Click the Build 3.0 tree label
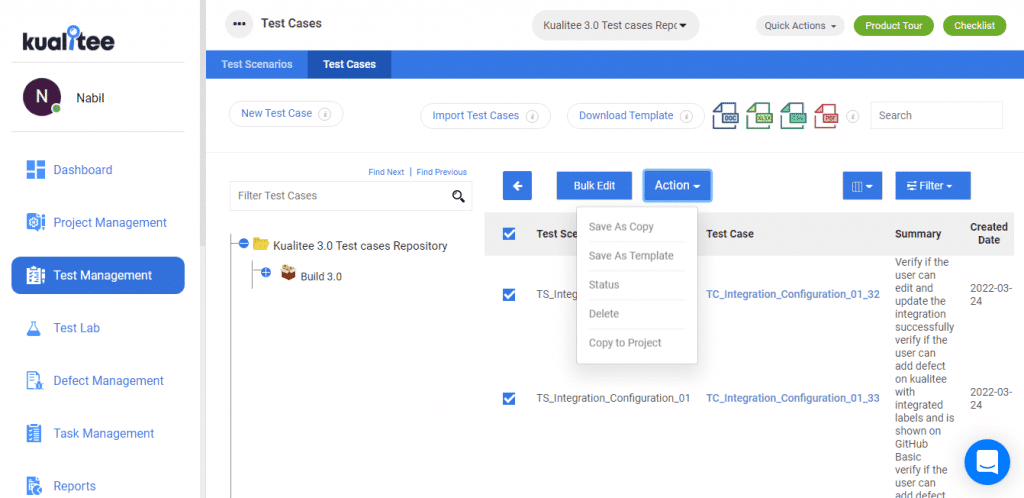 (x=321, y=276)
